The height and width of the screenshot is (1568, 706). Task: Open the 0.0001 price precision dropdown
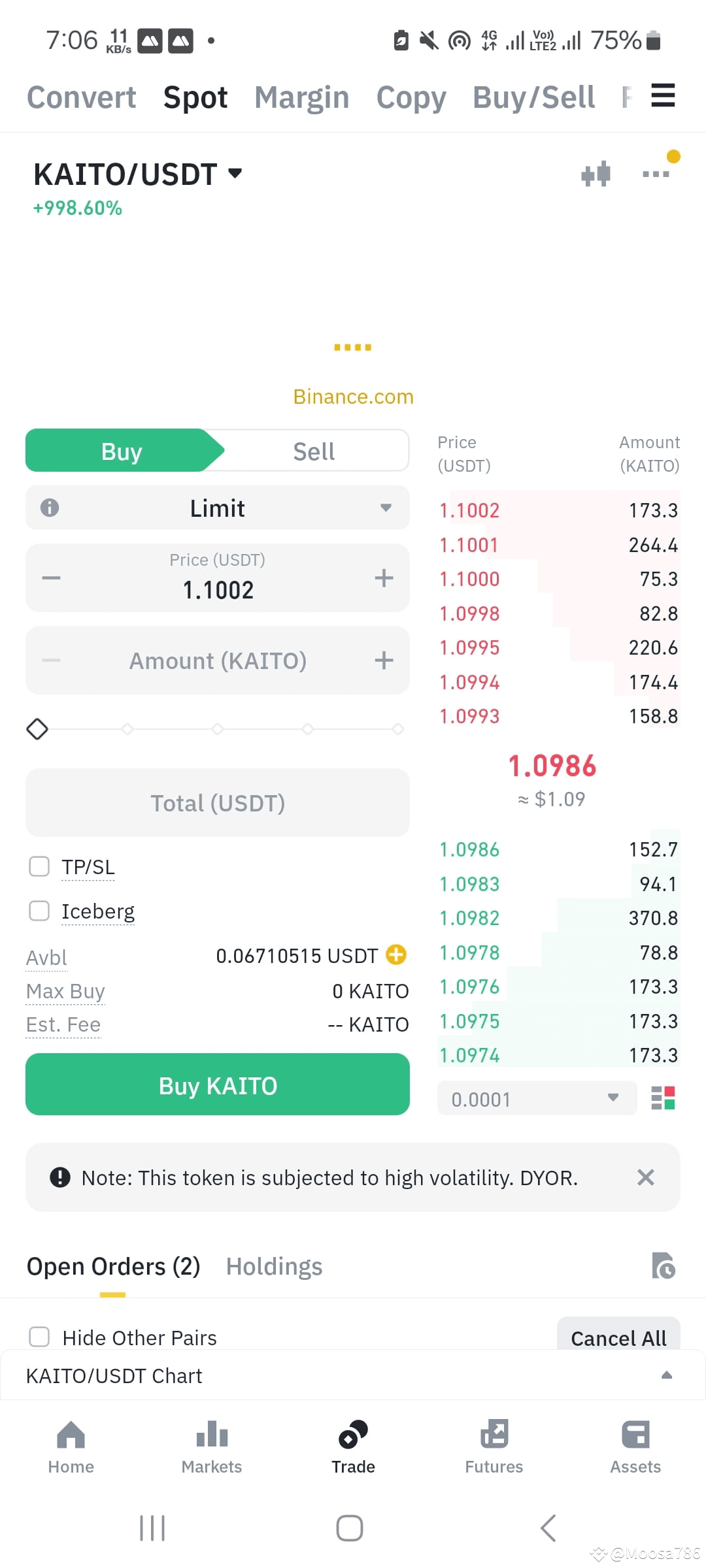coord(537,1098)
